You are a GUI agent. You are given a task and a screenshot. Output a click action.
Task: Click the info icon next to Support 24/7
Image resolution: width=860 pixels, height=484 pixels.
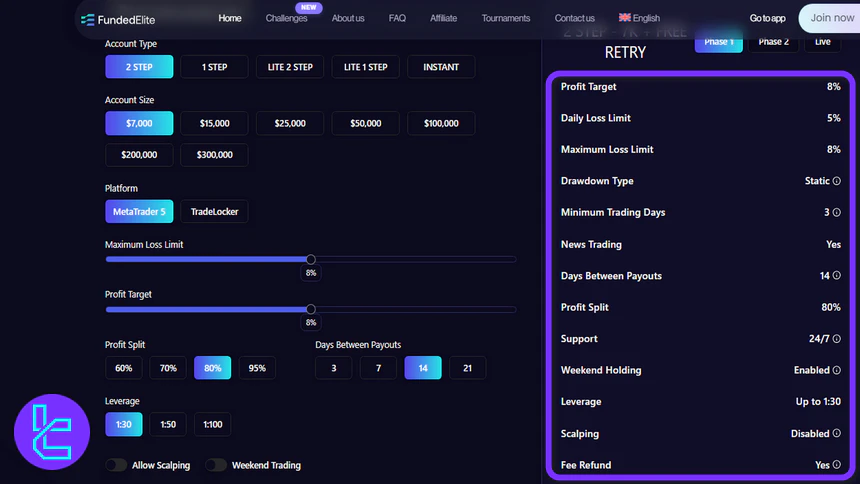tap(837, 339)
